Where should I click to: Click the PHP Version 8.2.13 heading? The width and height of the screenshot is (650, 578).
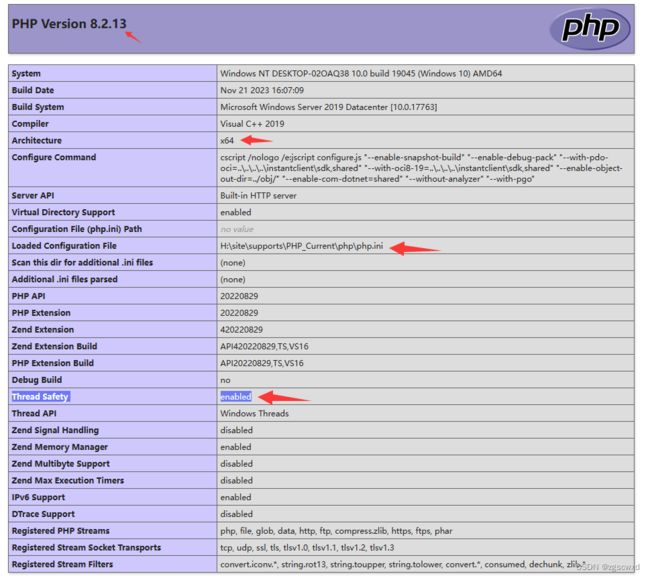coord(69,24)
